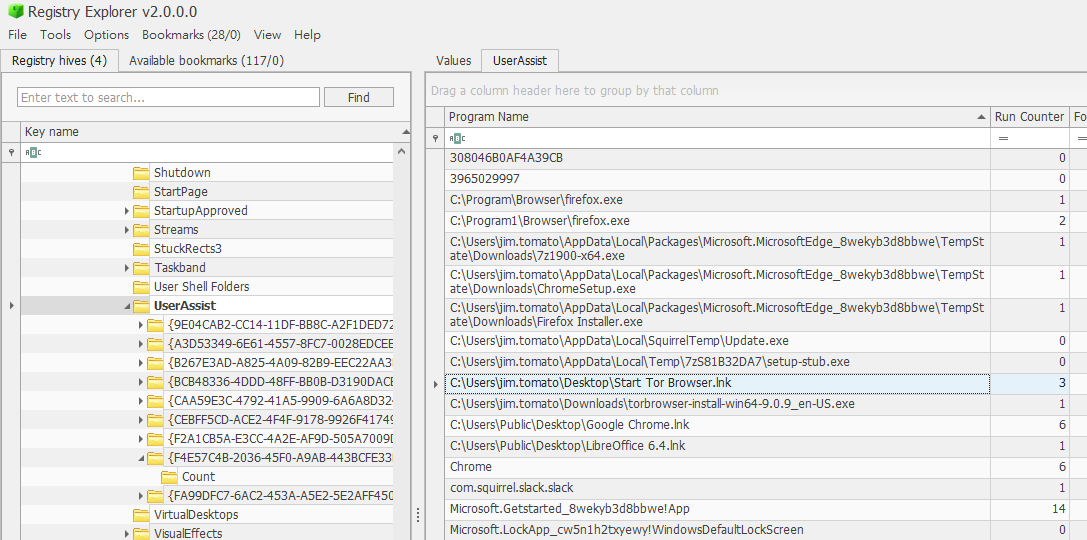Click {CAA59E3C key folder icon
This screenshot has height=540, width=1087.
pos(155,401)
